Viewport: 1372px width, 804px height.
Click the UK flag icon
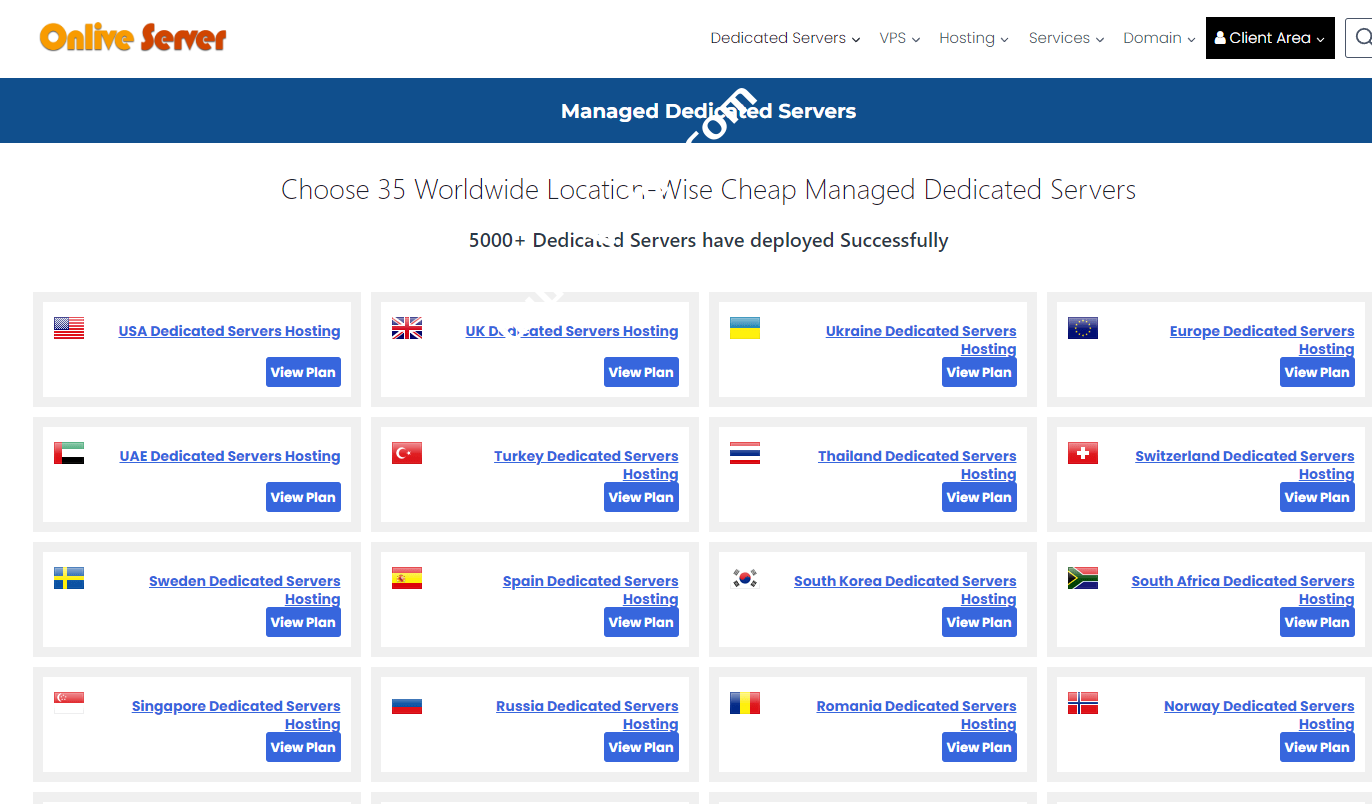407,328
